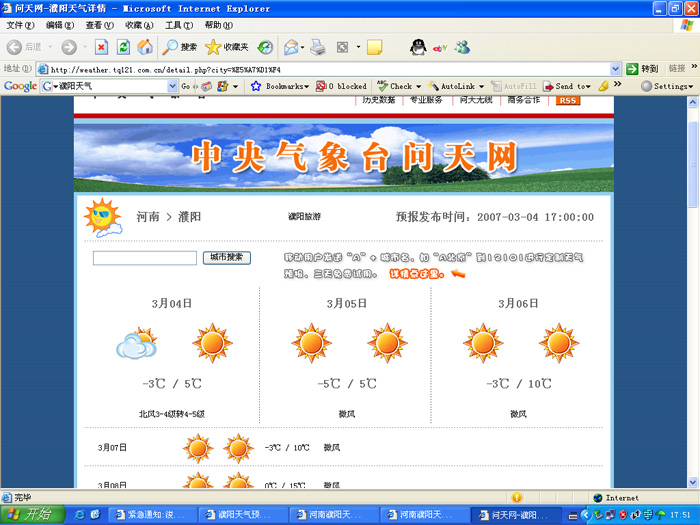Open the 编辑(E) menu
The height and width of the screenshot is (525, 700).
(x=60, y=25)
